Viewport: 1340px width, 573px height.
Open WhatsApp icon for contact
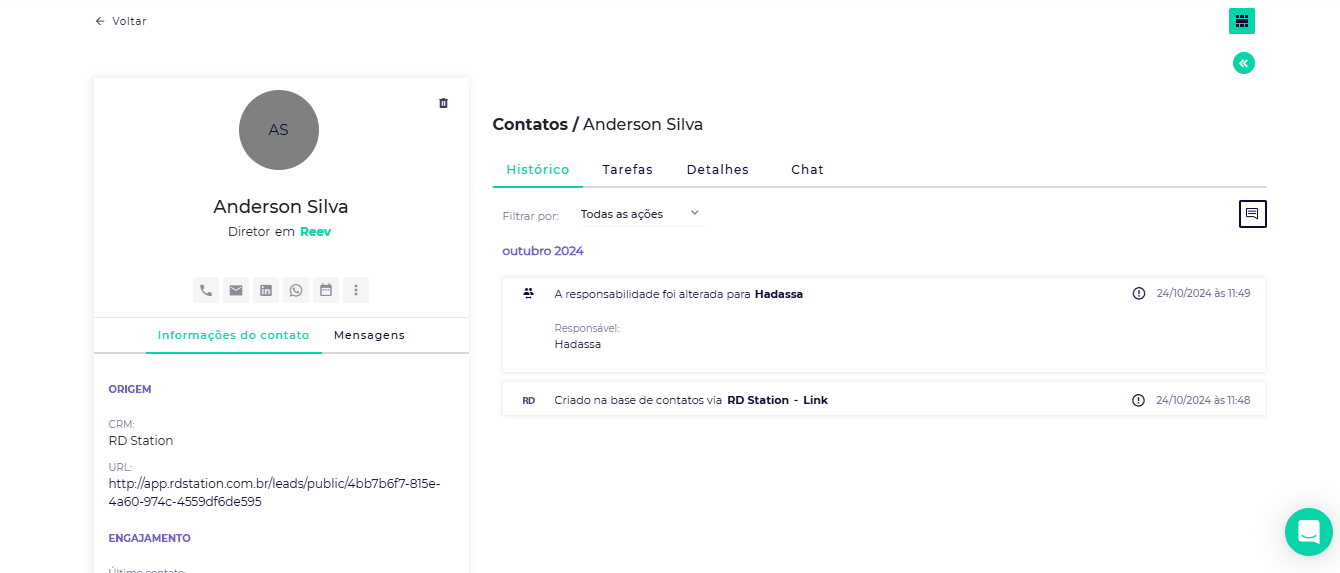tap(296, 290)
